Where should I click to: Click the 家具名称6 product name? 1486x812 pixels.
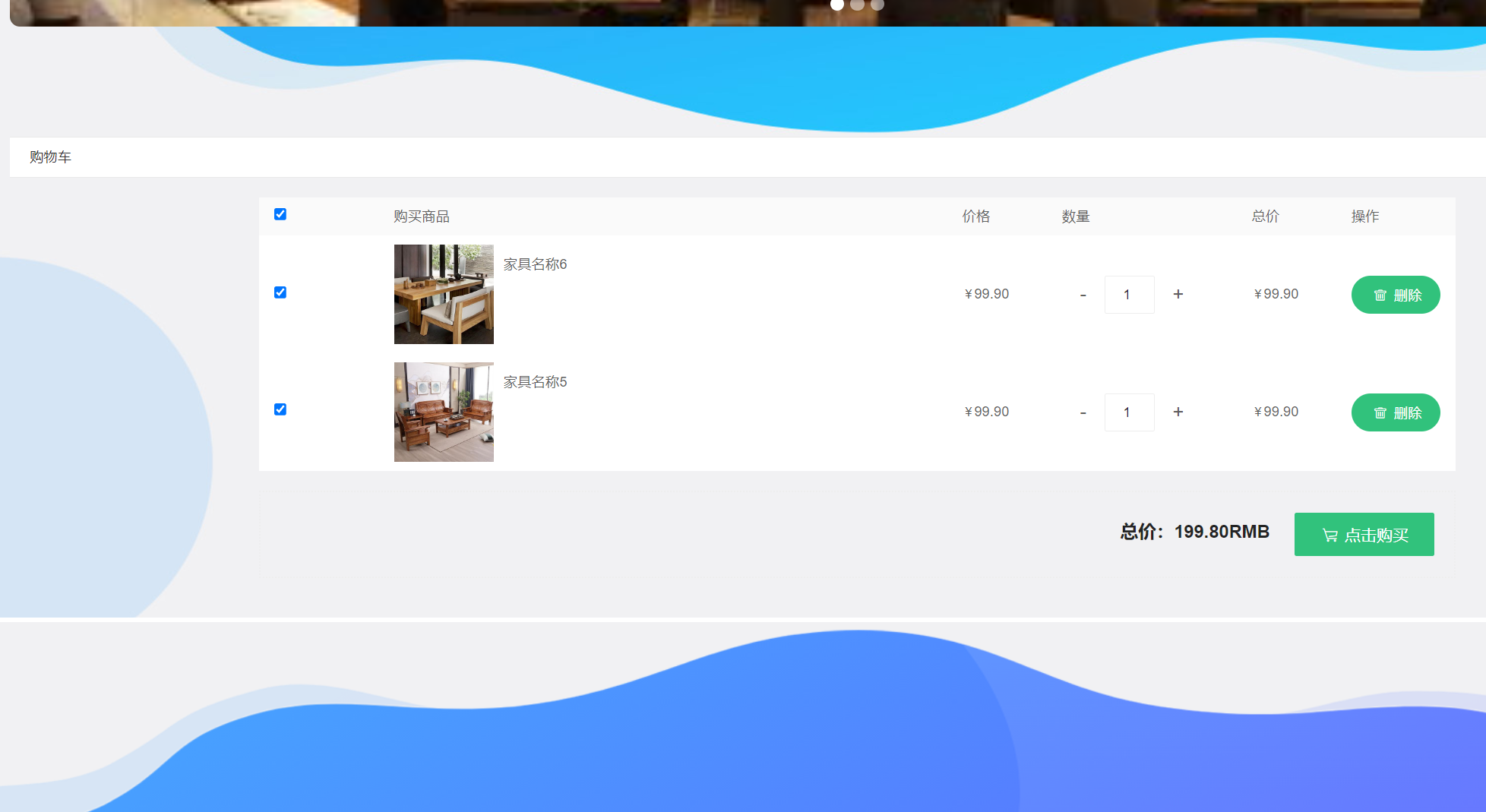click(535, 264)
